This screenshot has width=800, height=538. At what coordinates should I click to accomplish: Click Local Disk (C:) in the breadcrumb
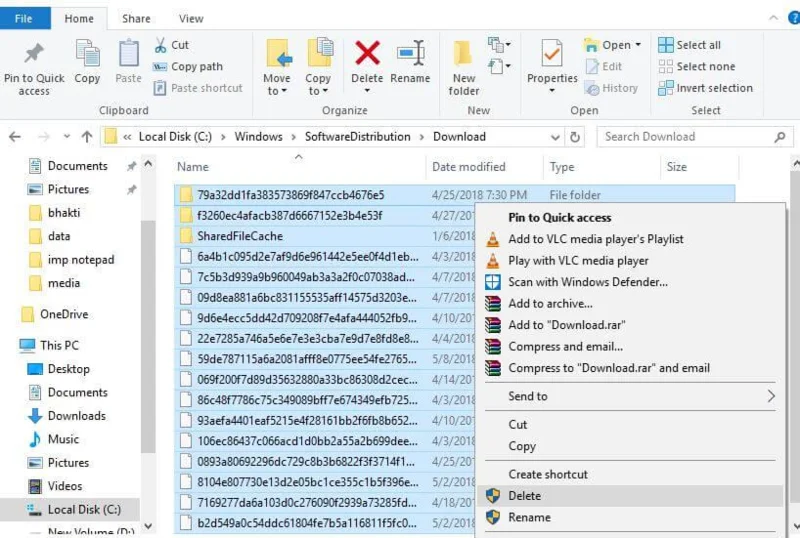tap(175, 137)
